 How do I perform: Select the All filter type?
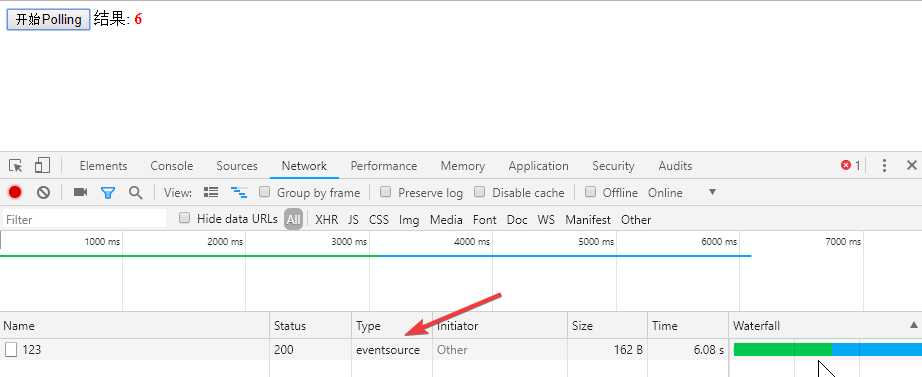(293, 220)
